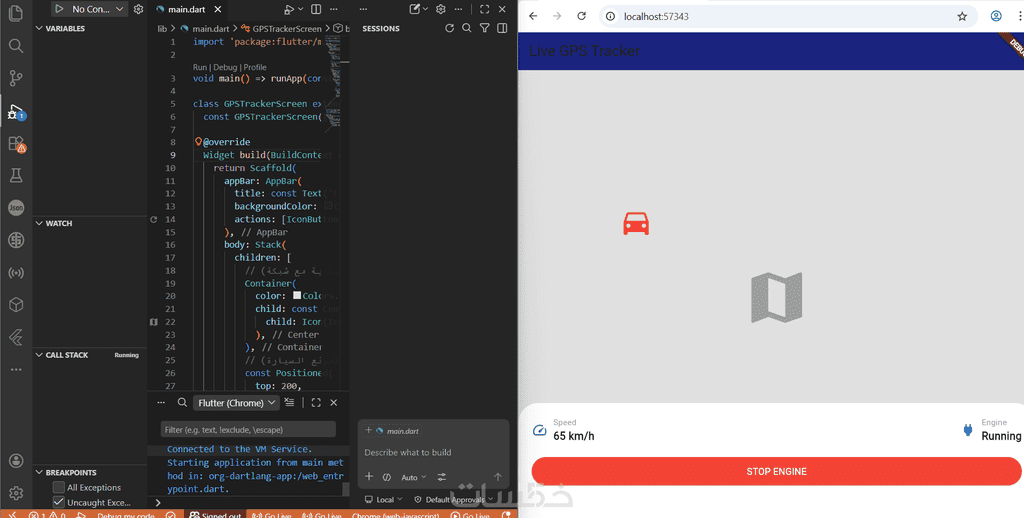Open the Testing flask icon
1024x518 pixels.
tap(16, 176)
